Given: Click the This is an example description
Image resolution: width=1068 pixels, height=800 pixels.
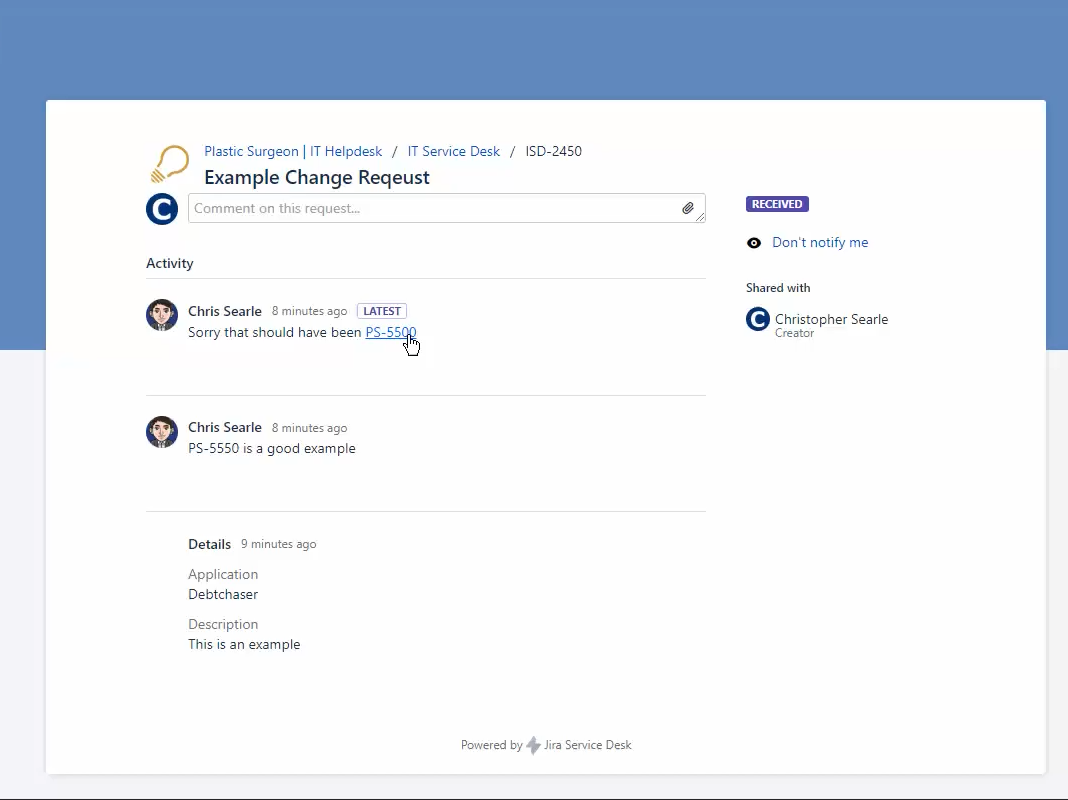Looking at the screenshot, I should [x=244, y=644].
